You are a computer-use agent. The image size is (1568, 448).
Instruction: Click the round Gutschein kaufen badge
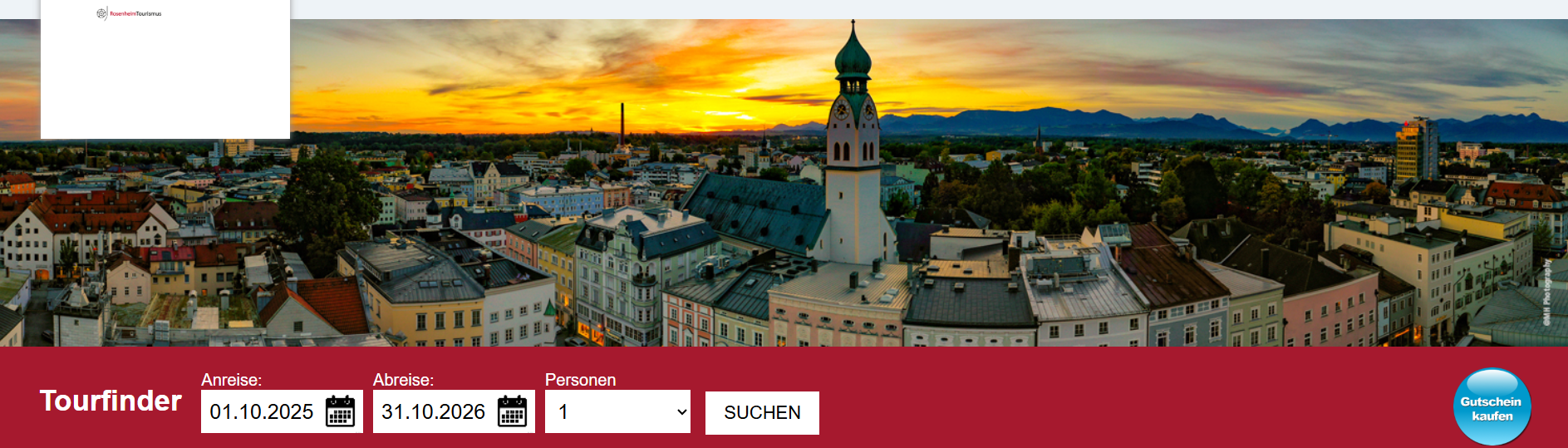tap(1492, 407)
